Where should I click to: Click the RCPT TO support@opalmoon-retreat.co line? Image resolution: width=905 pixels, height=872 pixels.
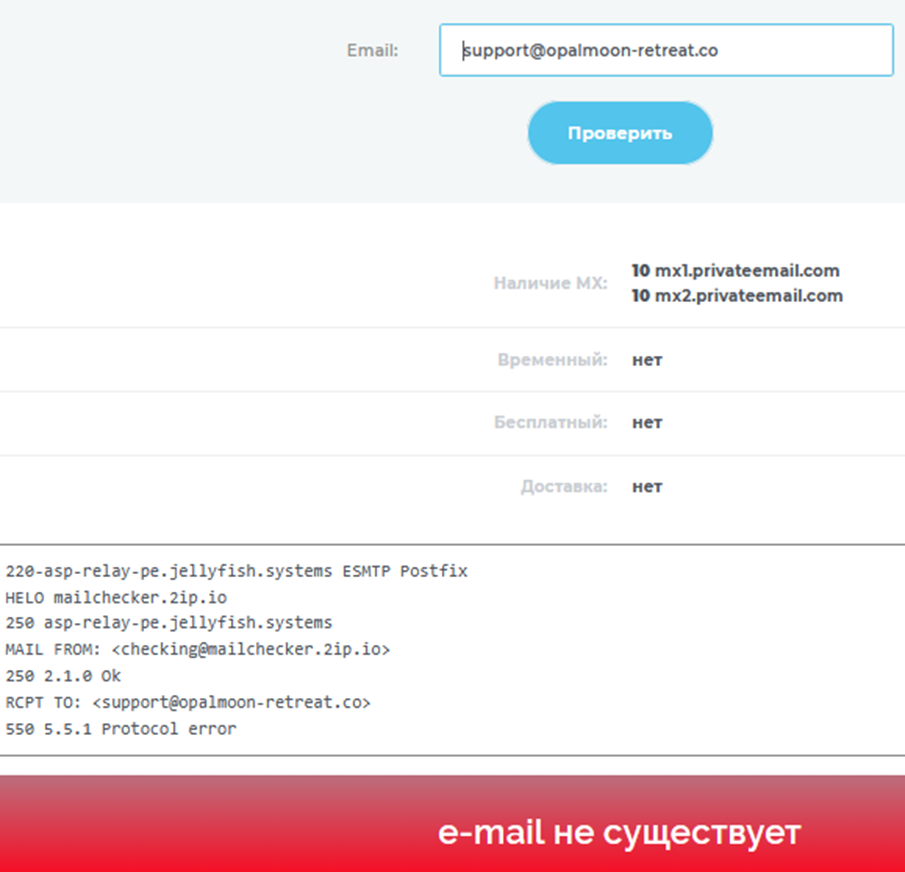pyautogui.click(x=188, y=702)
